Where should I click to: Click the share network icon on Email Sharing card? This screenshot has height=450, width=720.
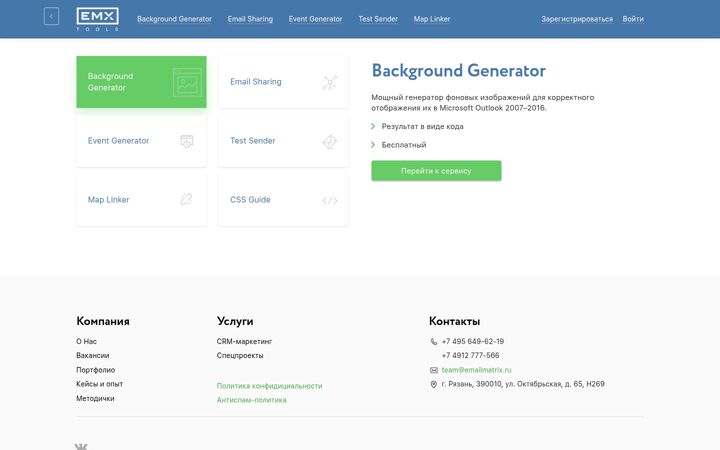329,83
